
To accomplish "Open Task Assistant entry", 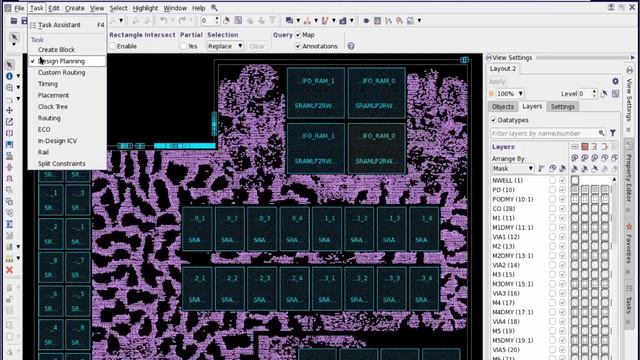I will pos(67,25).
